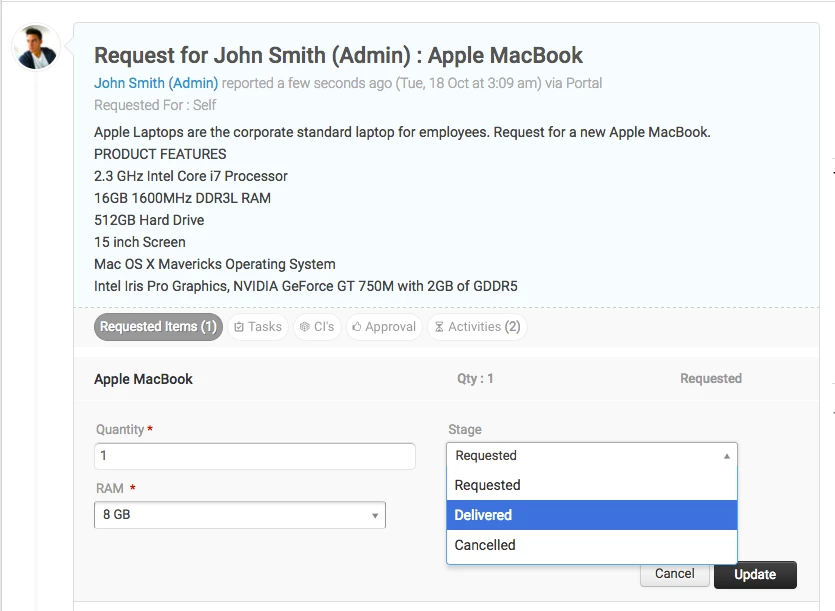Collapse the Stage dropdown using its arrow
Viewport: 835px width, 611px height.
click(x=726, y=456)
